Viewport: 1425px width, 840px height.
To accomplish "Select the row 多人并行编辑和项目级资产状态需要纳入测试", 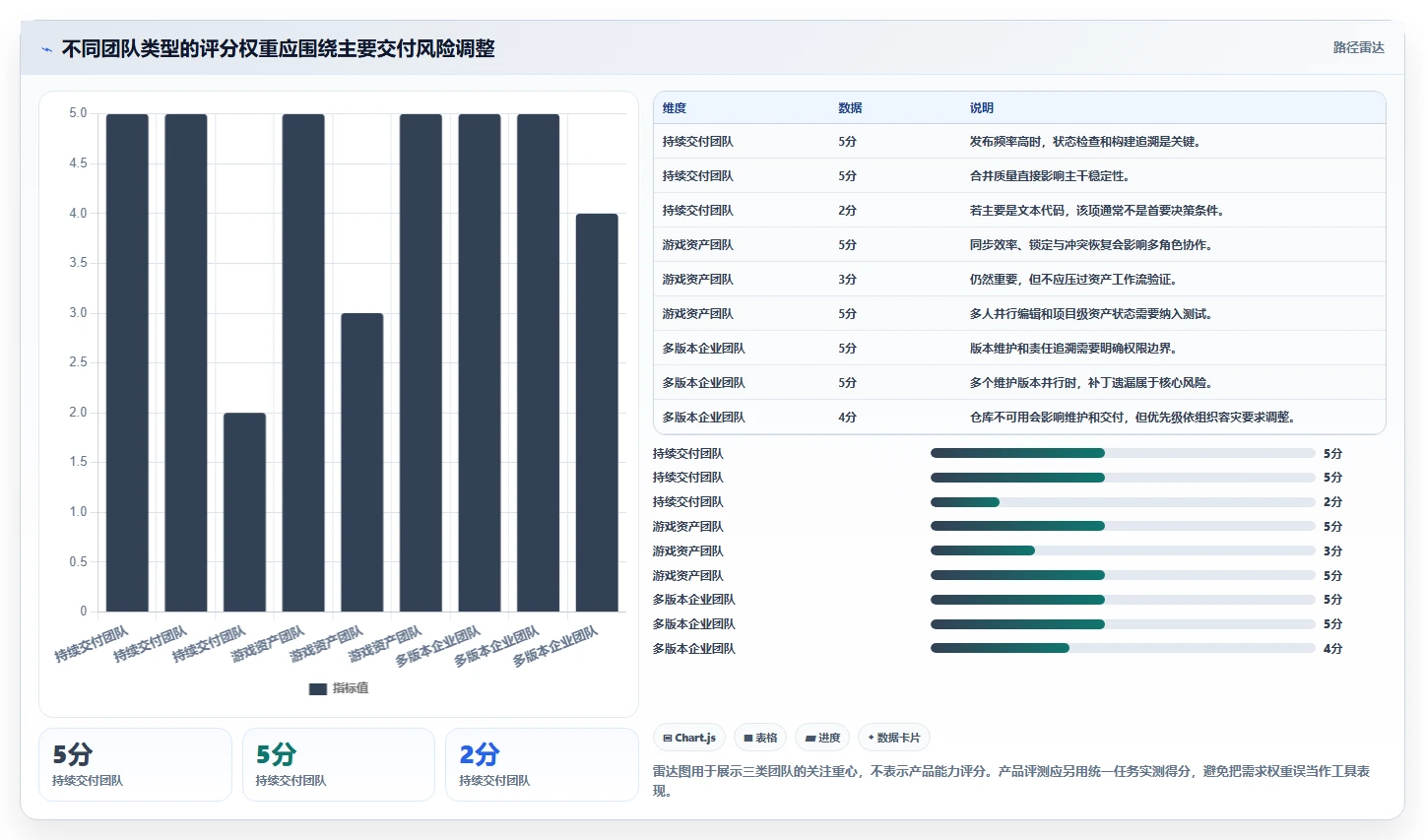I will pyautogui.click(x=1019, y=314).
